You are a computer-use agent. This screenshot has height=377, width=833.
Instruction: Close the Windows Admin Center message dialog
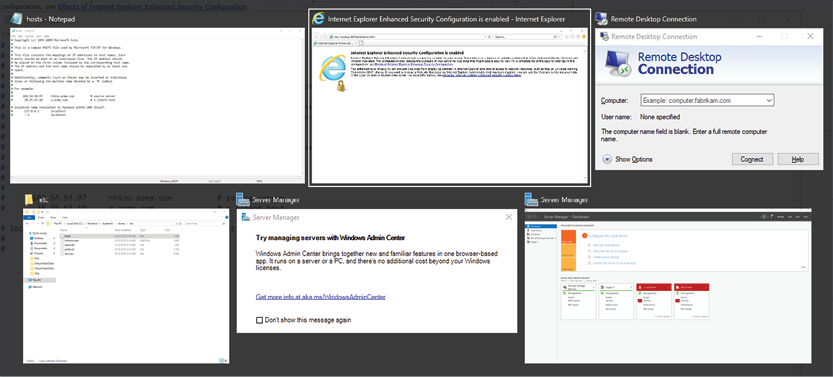pyautogui.click(x=508, y=217)
